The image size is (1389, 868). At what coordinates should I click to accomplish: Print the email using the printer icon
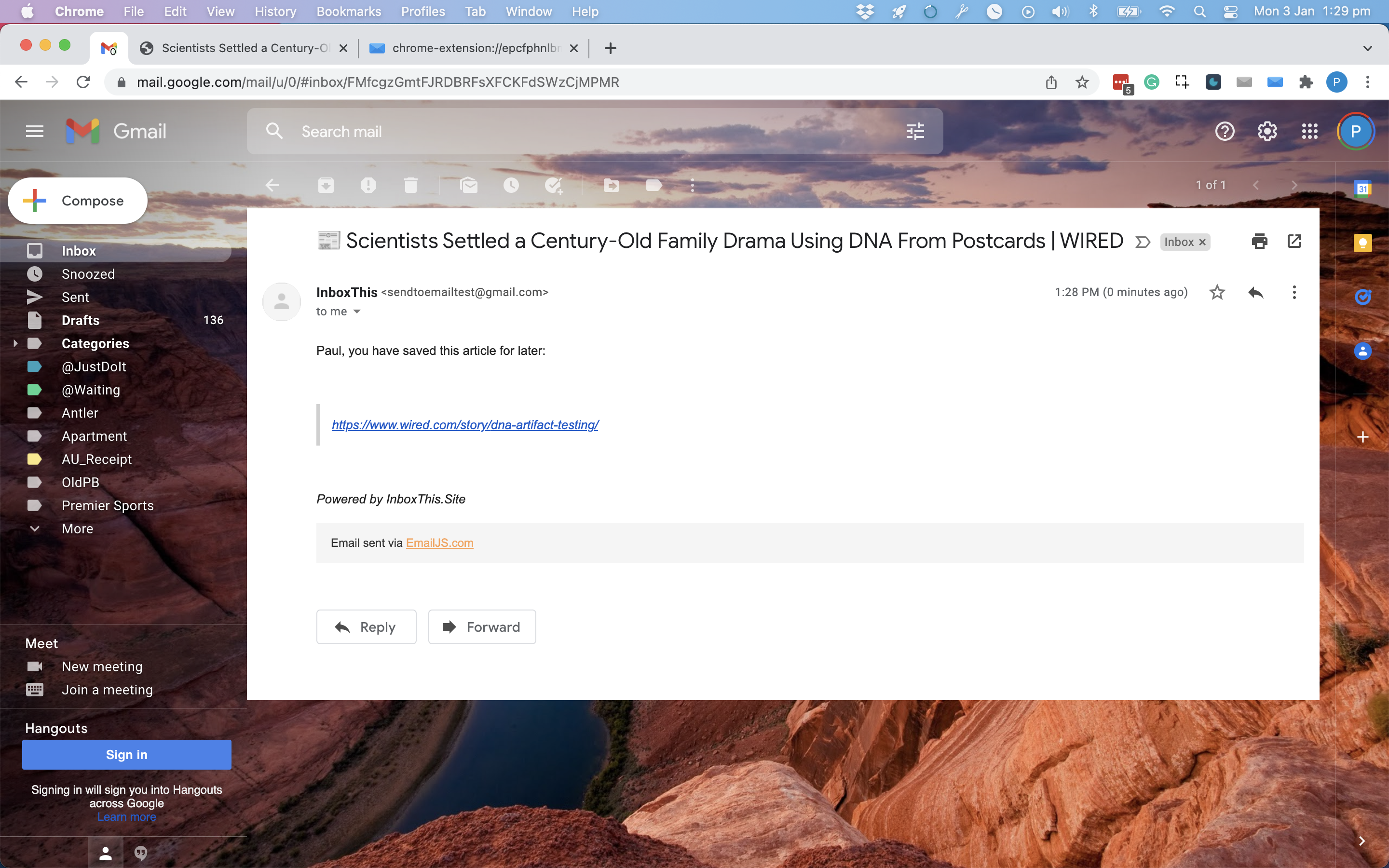click(1259, 241)
